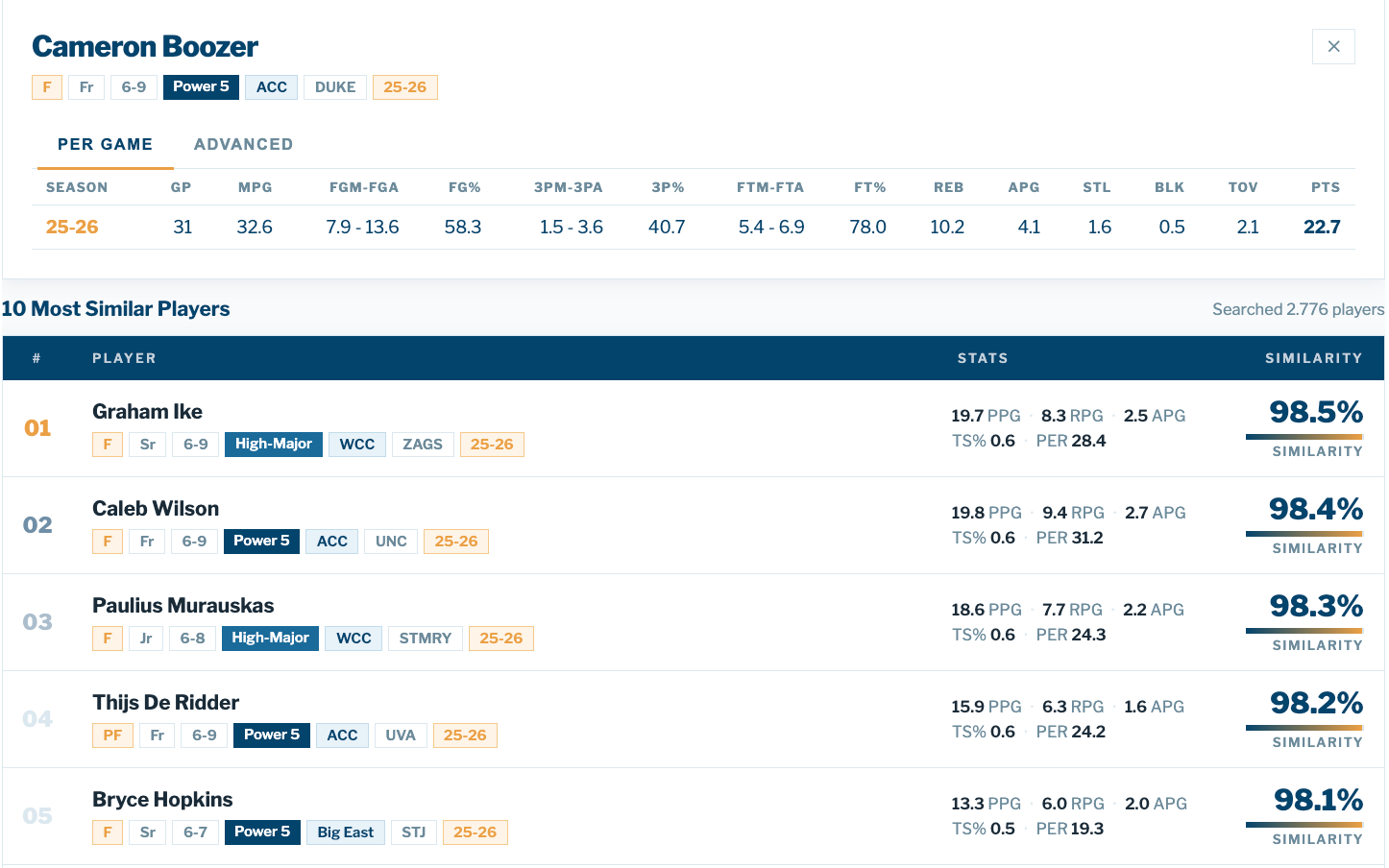Click the High-Major badge for Graham Ike
Image resolution: width=1389 pixels, height=868 pixels.
pyautogui.click(x=273, y=445)
